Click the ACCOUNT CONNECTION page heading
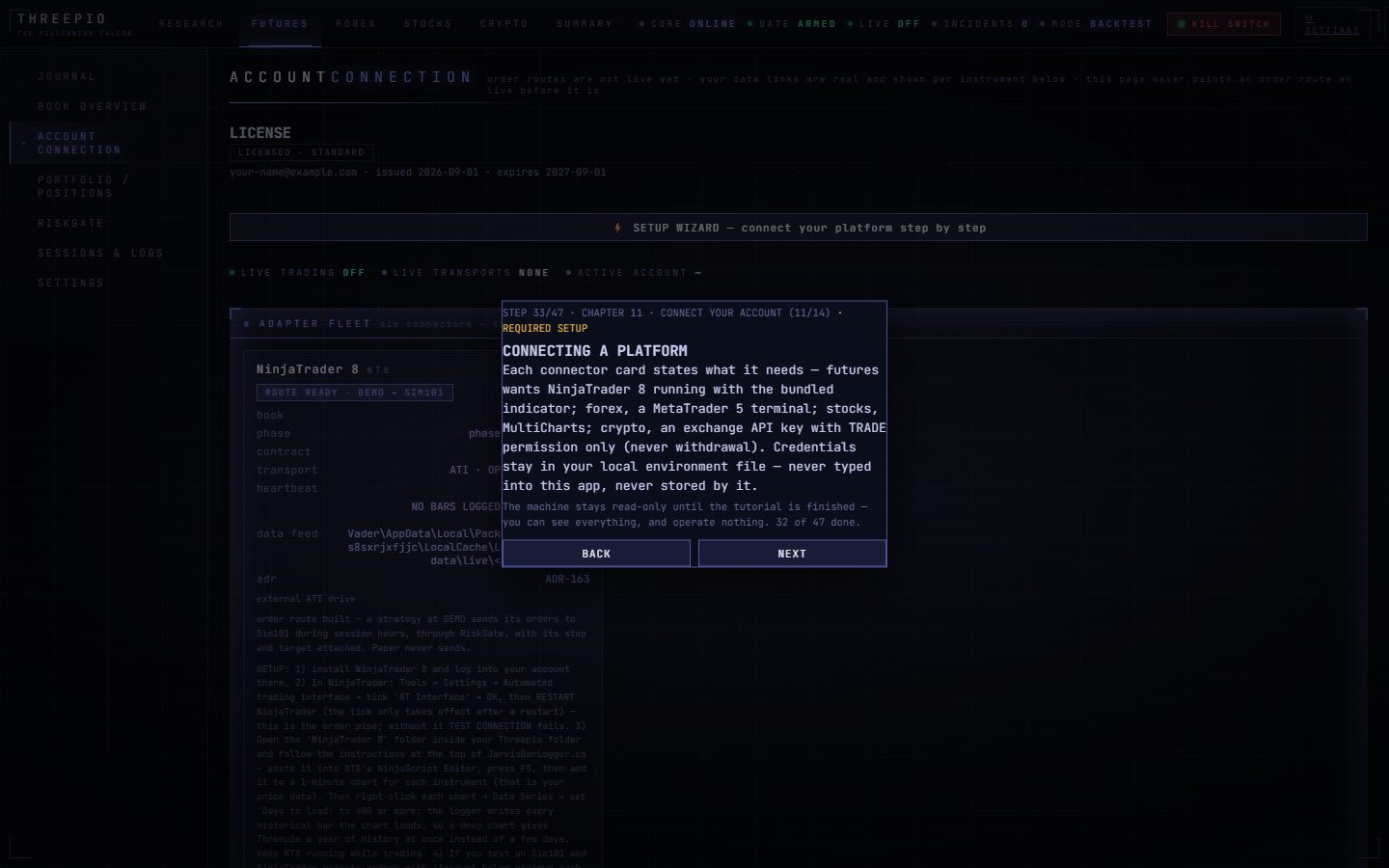 pyautogui.click(x=351, y=77)
